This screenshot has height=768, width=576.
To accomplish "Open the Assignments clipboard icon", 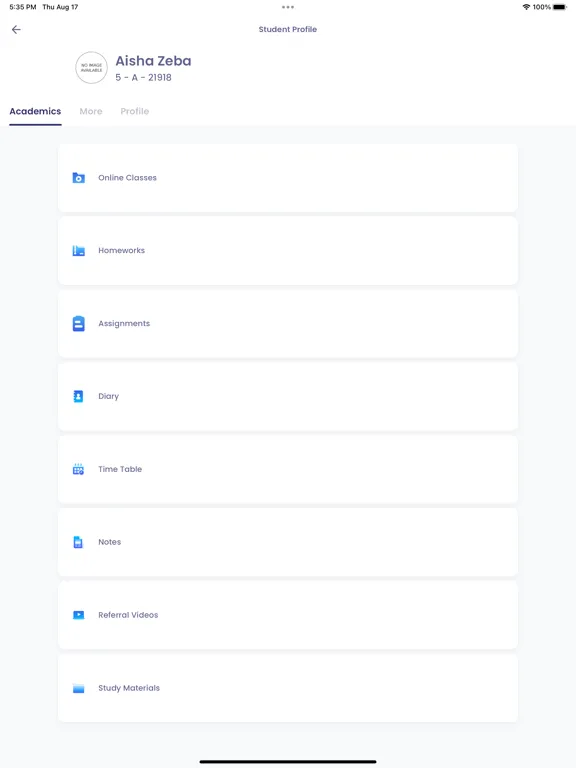I will tap(78, 323).
